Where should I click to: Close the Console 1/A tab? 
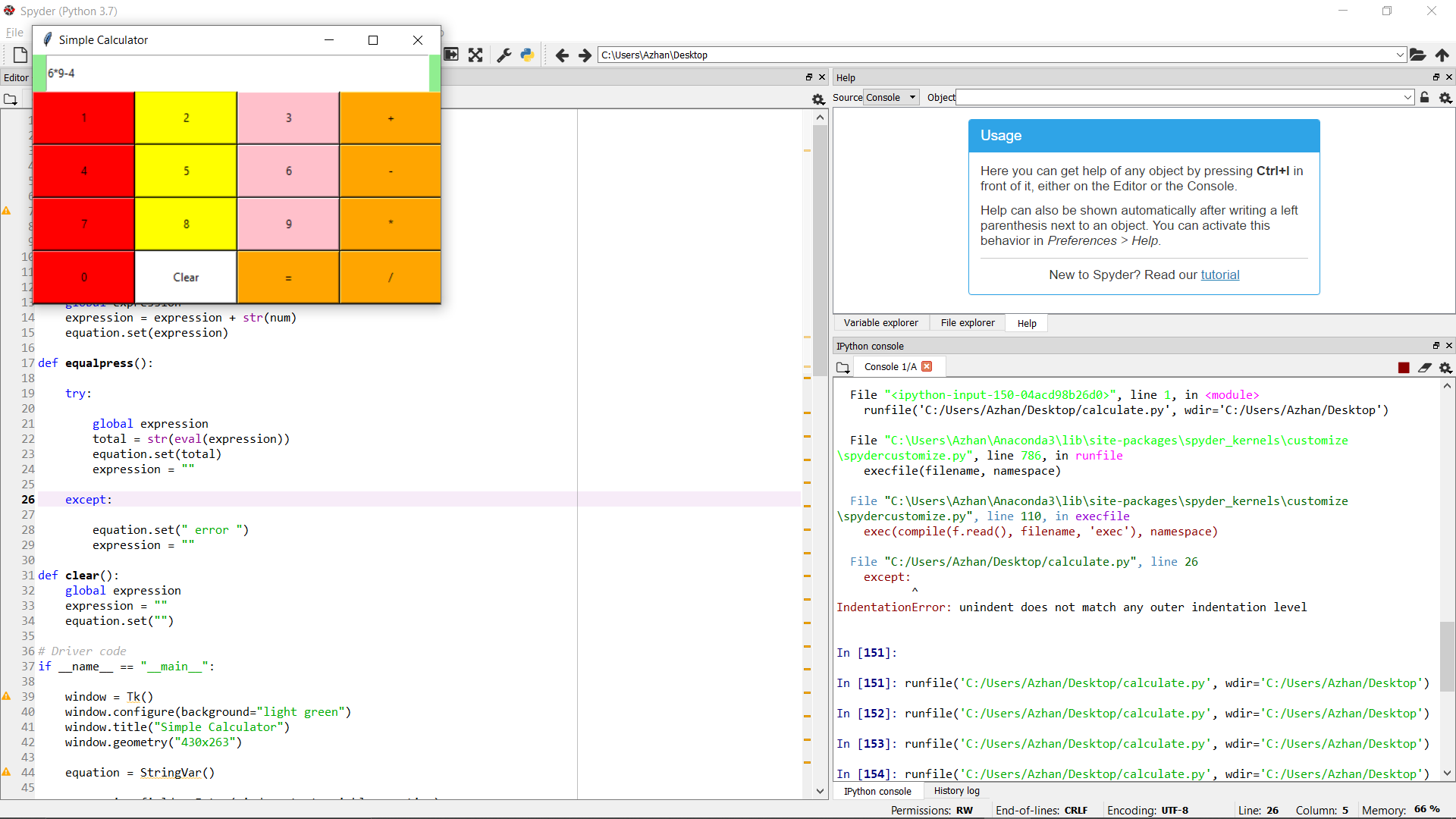pos(927,367)
